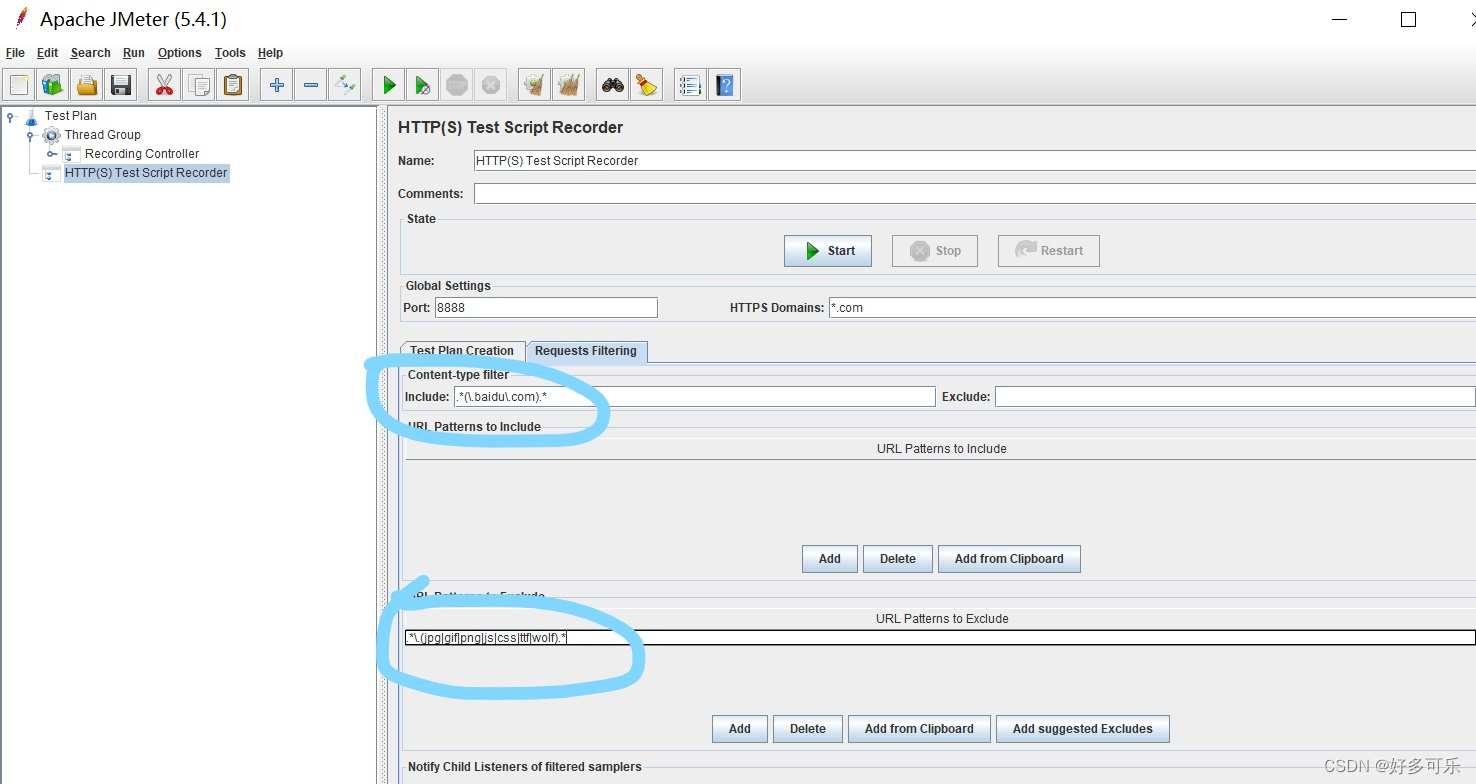The image size is (1476, 784).
Task: Click the Shutdown test toolbar icon
Action: [490, 85]
